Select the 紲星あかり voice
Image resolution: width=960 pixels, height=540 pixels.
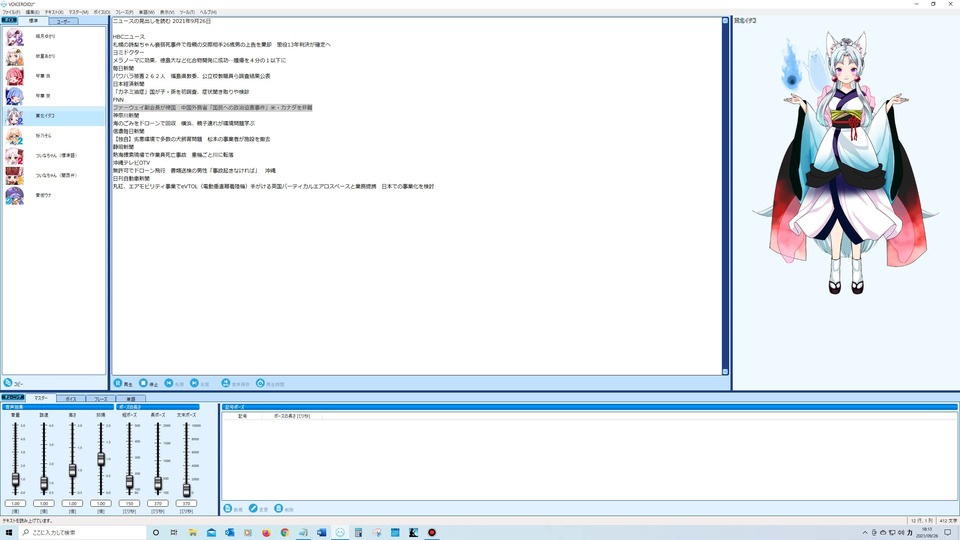54,56
